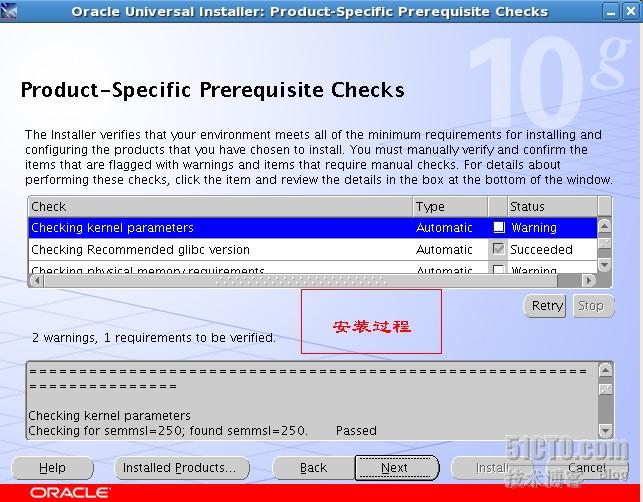The height and width of the screenshot is (502, 643).
Task: Tick the physical memory Warning checkbox
Action: 498,269
